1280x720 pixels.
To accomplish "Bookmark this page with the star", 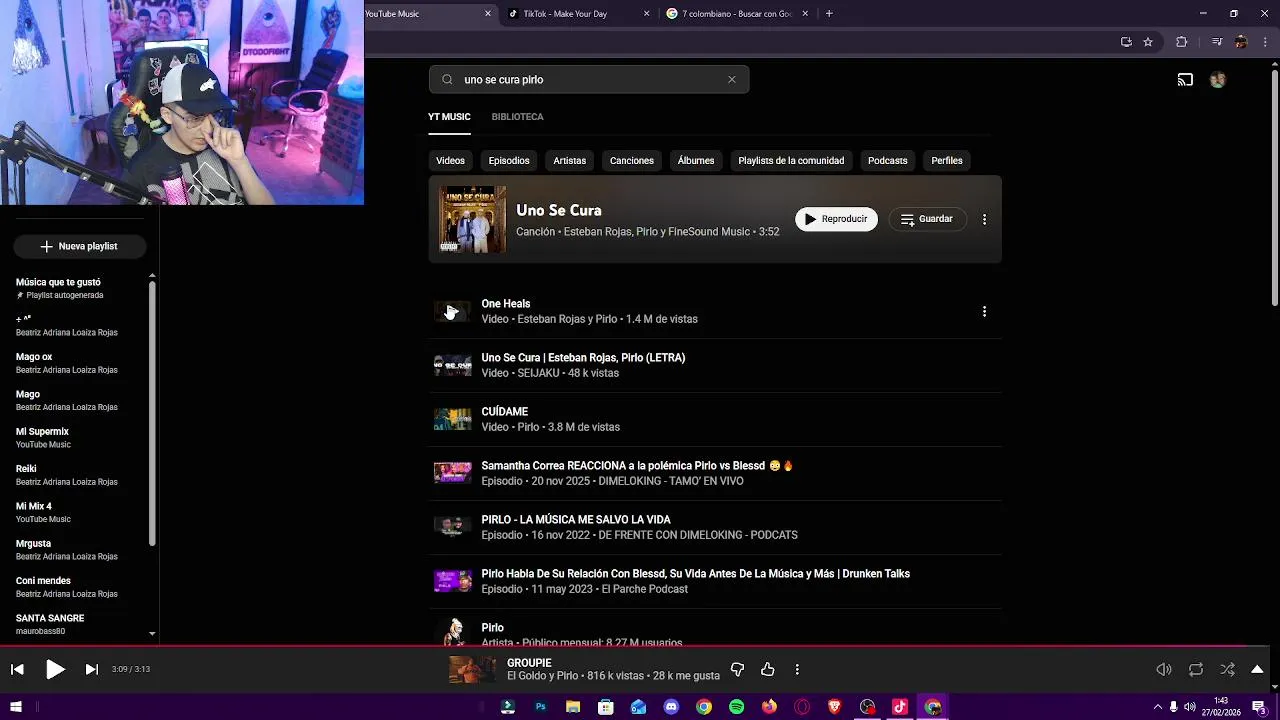I will point(1148,42).
